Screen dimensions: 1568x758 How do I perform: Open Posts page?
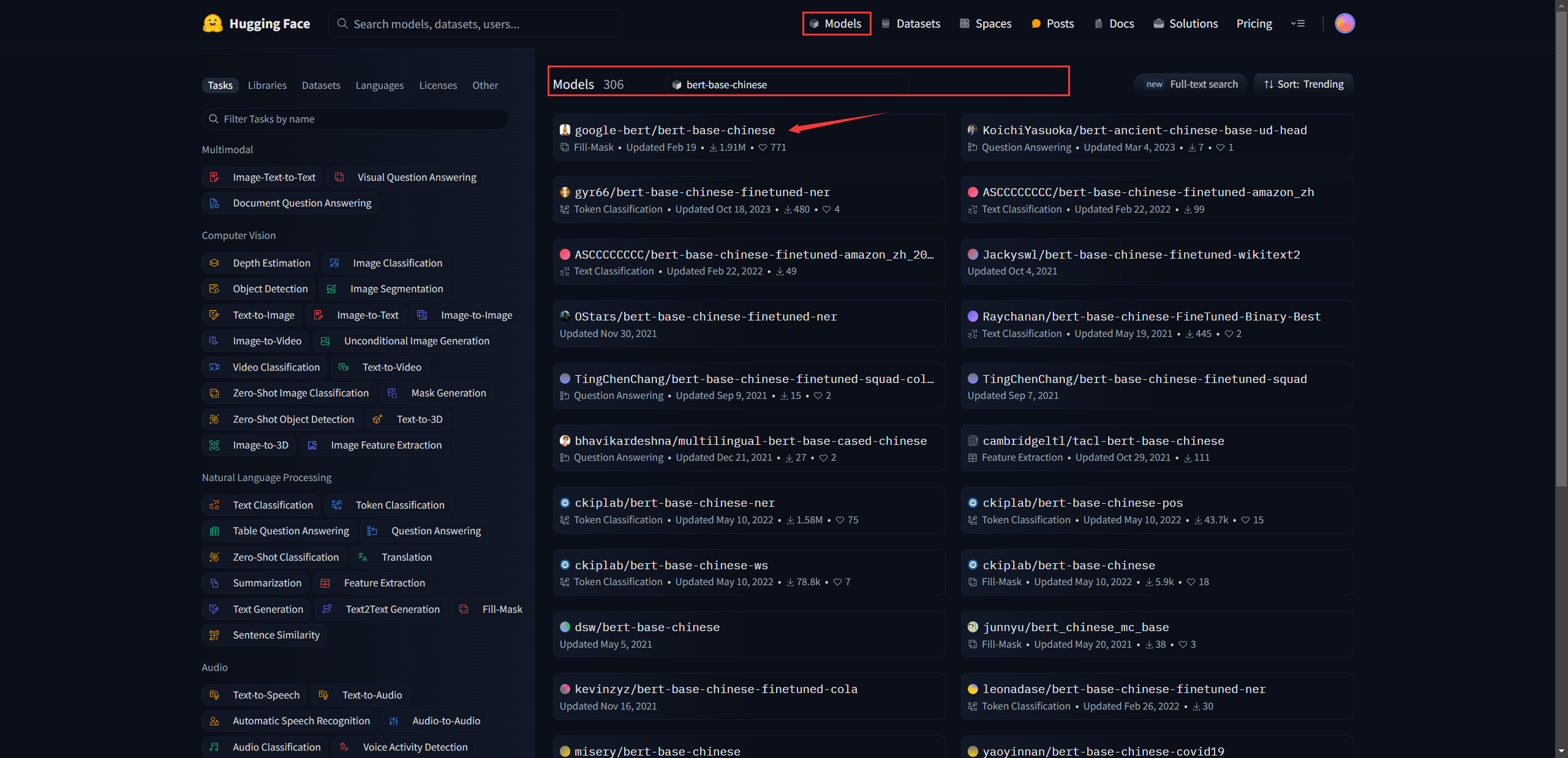pyautogui.click(x=1053, y=23)
